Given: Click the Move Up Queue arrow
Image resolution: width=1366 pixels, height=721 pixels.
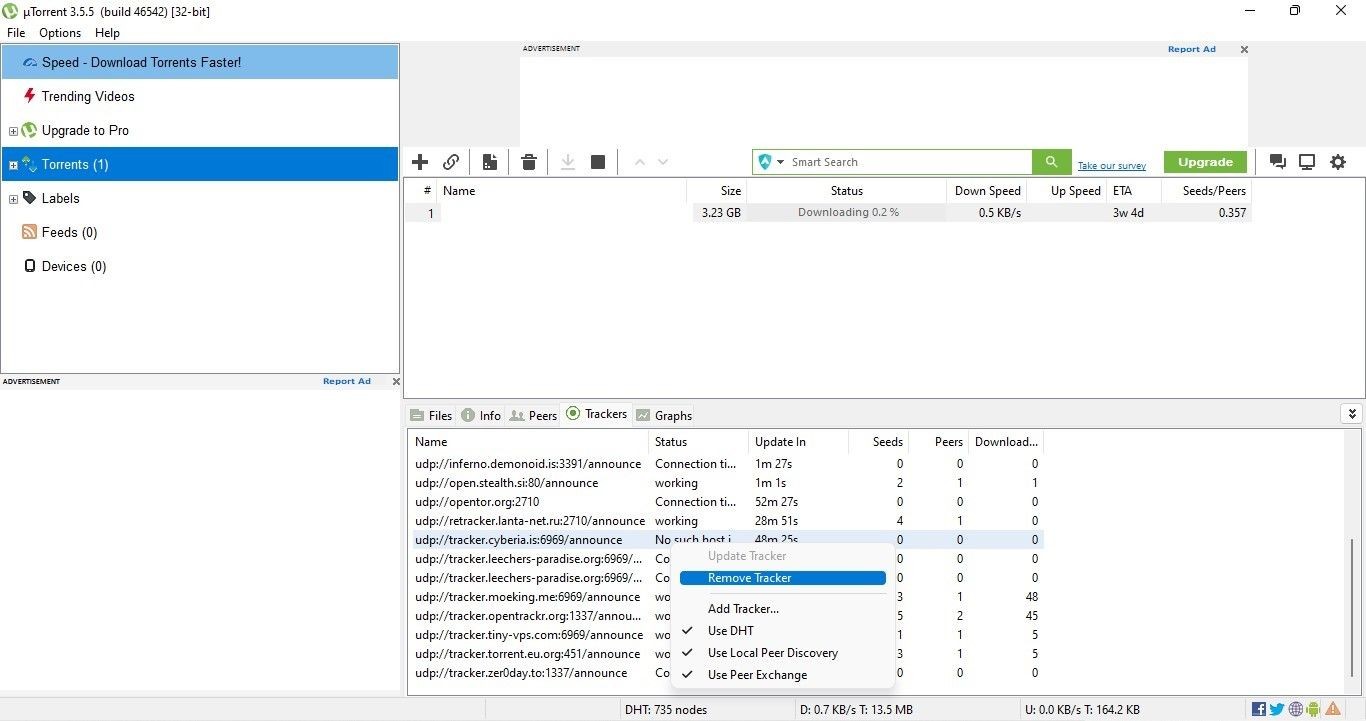Looking at the screenshot, I should pyautogui.click(x=640, y=162).
